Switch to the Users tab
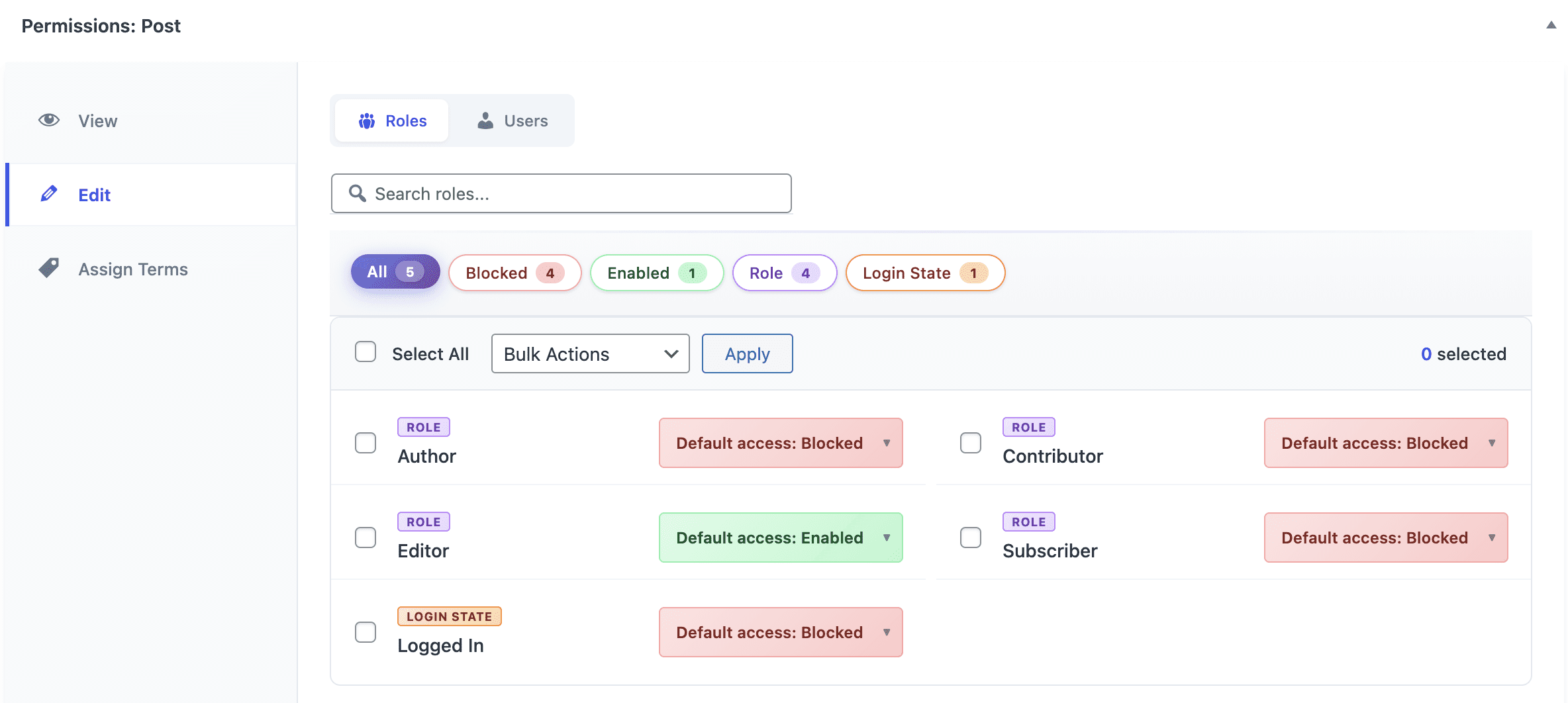The width and height of the screenshot is (1568, 703). coord(513,120)
